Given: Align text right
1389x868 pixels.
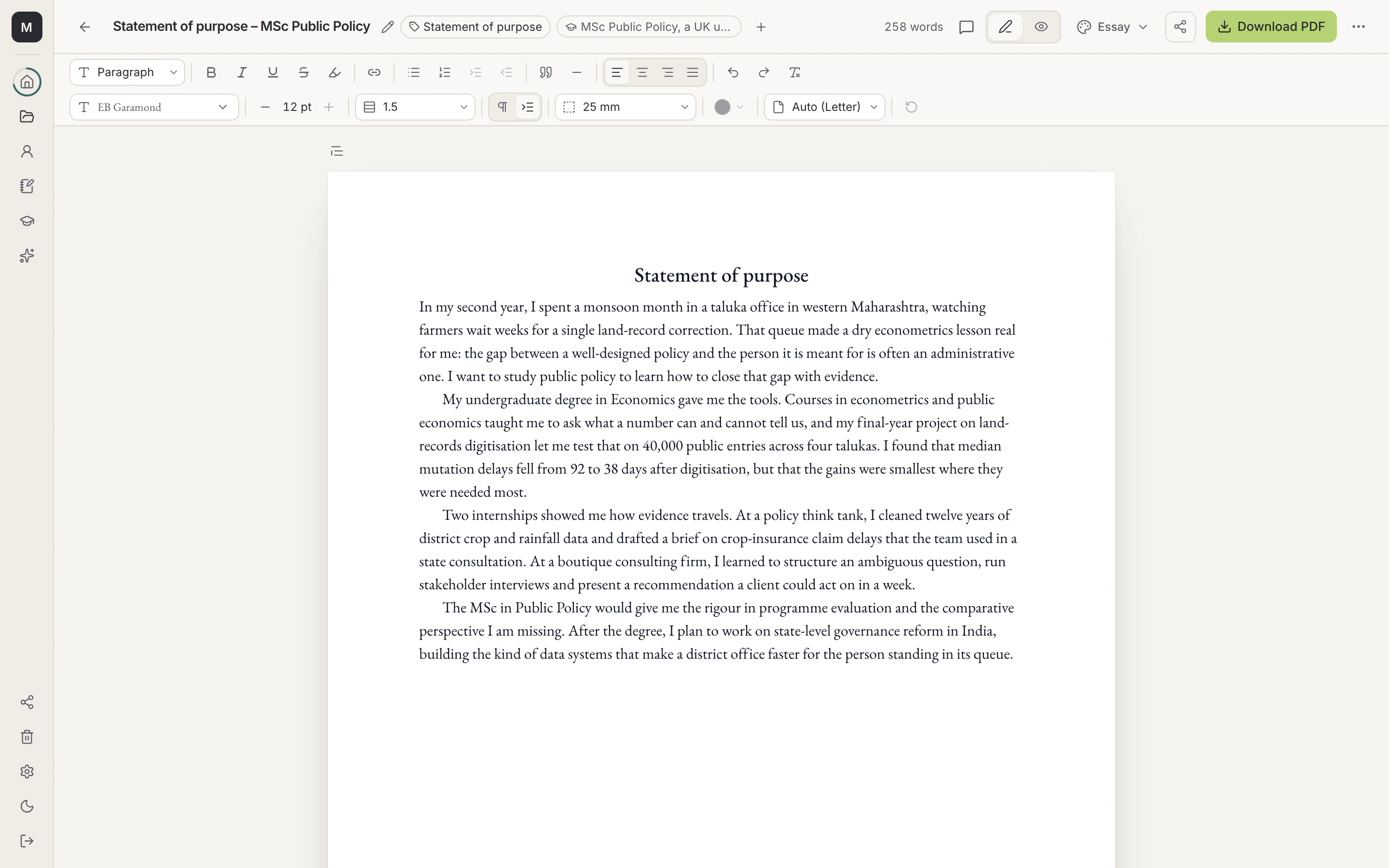Looking at the screenshot, I should coord(667,72).
